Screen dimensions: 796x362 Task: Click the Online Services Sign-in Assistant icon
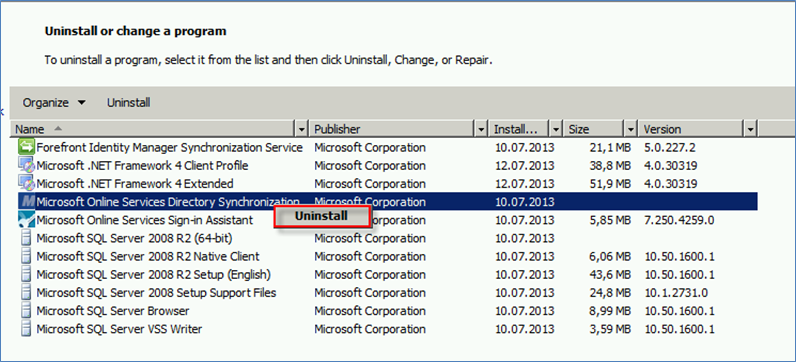(26, 220)
